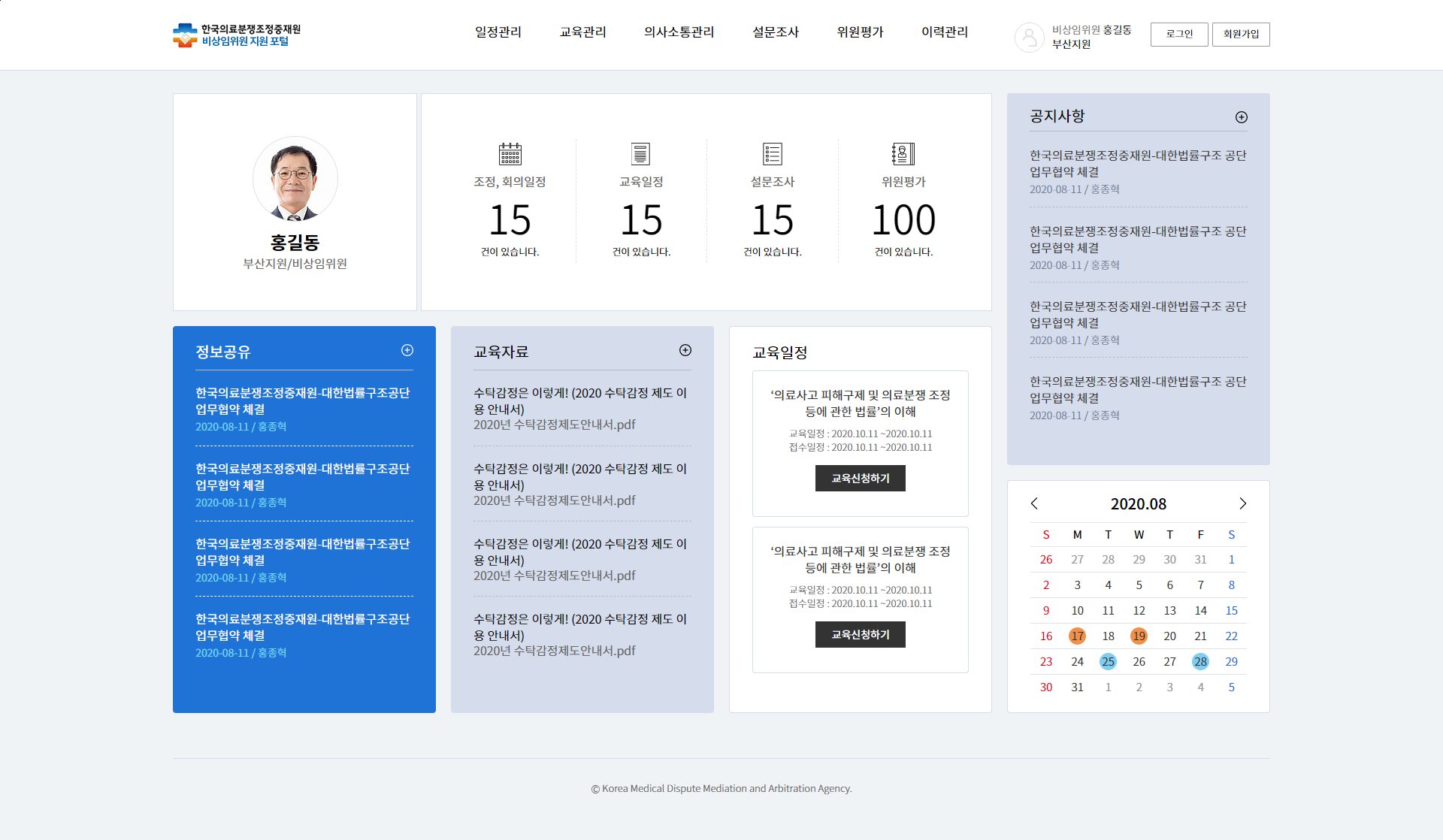Select highlighted date 25 in calendar
The height and width of the screenshot is (840, 1443).
click(x=1108, y=662)
